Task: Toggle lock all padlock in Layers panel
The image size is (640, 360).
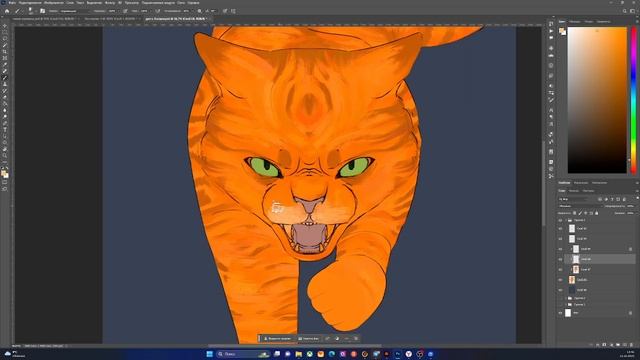Action: (x=597, y=213)
